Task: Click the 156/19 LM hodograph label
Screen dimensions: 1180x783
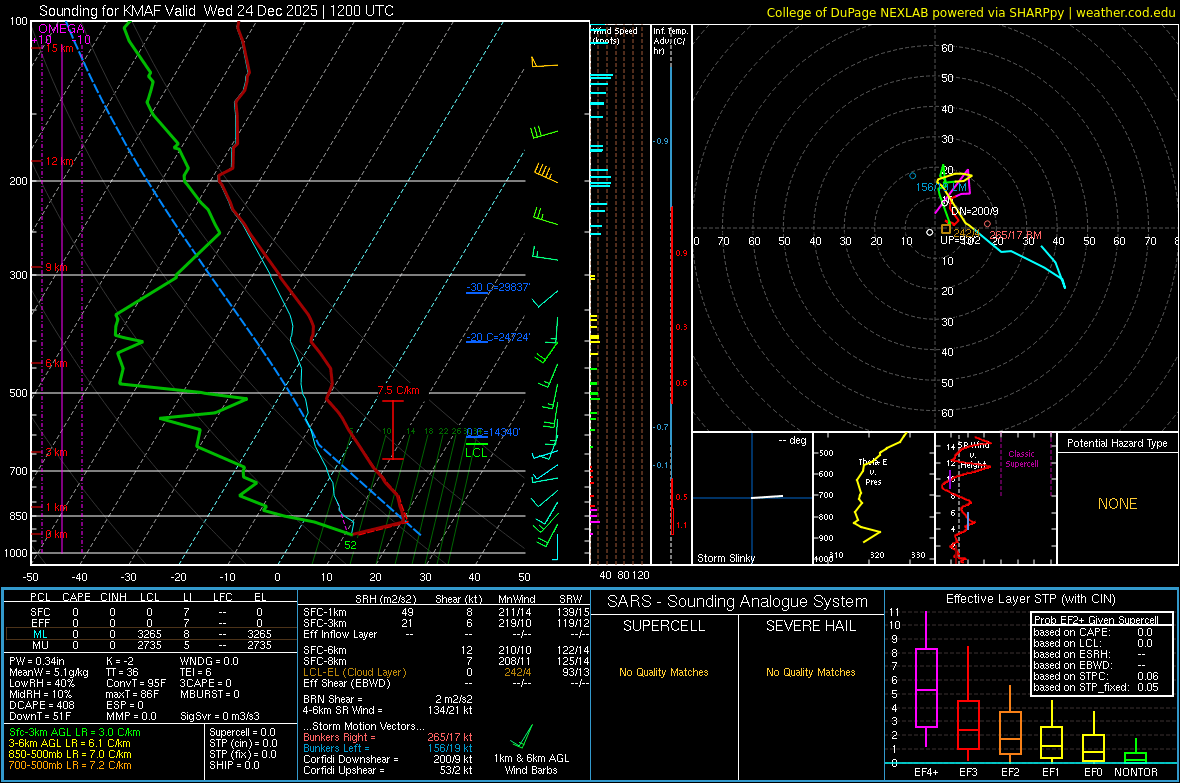Action: click(x=941, y=187)
